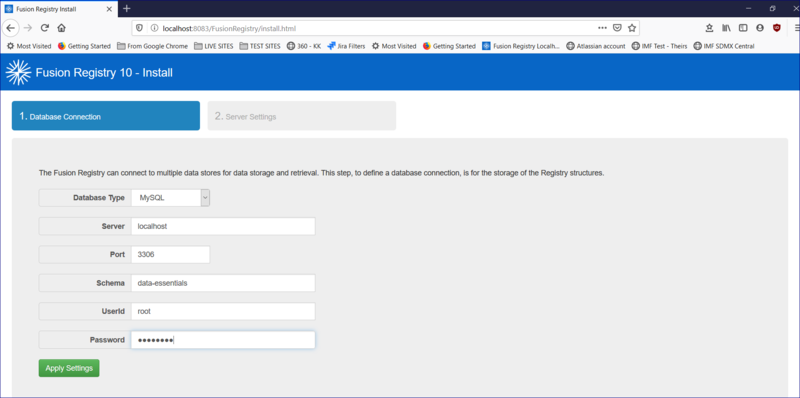
Task: Click the Fusion Registry starburst logo
Action: pos(18,72)
